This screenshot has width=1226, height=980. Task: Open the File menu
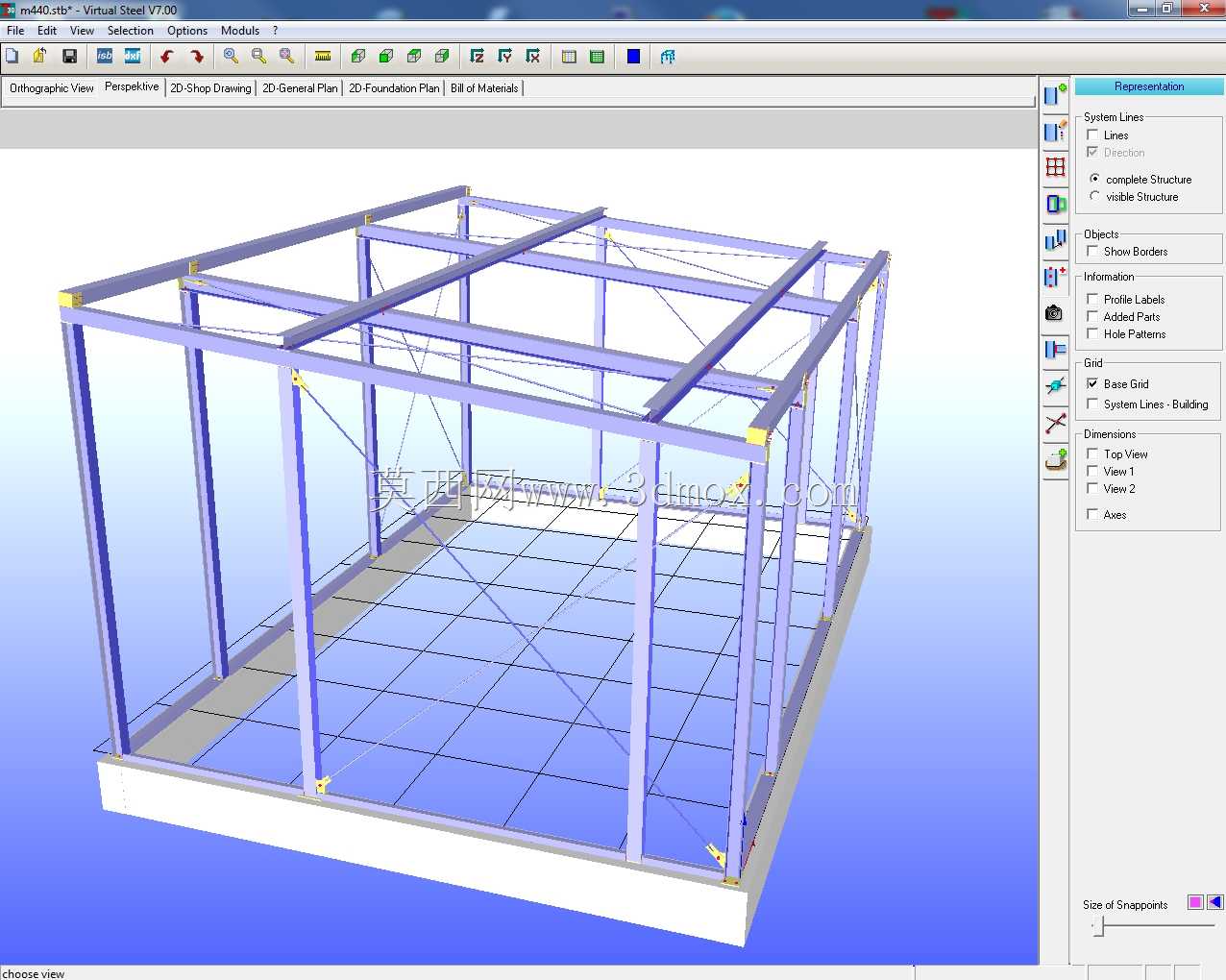pos(15,31)
